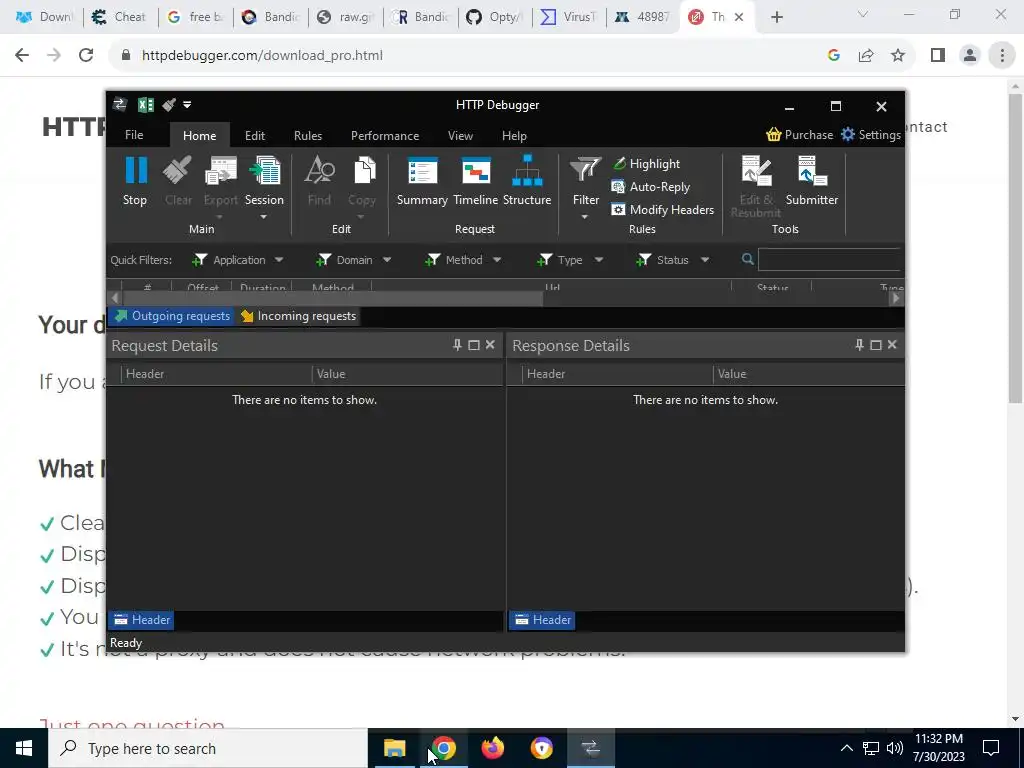The width and height of the screenshot is (1024, 768).
Task: Click the request list horizontal scrollbar
Action: tap(333, 298)
